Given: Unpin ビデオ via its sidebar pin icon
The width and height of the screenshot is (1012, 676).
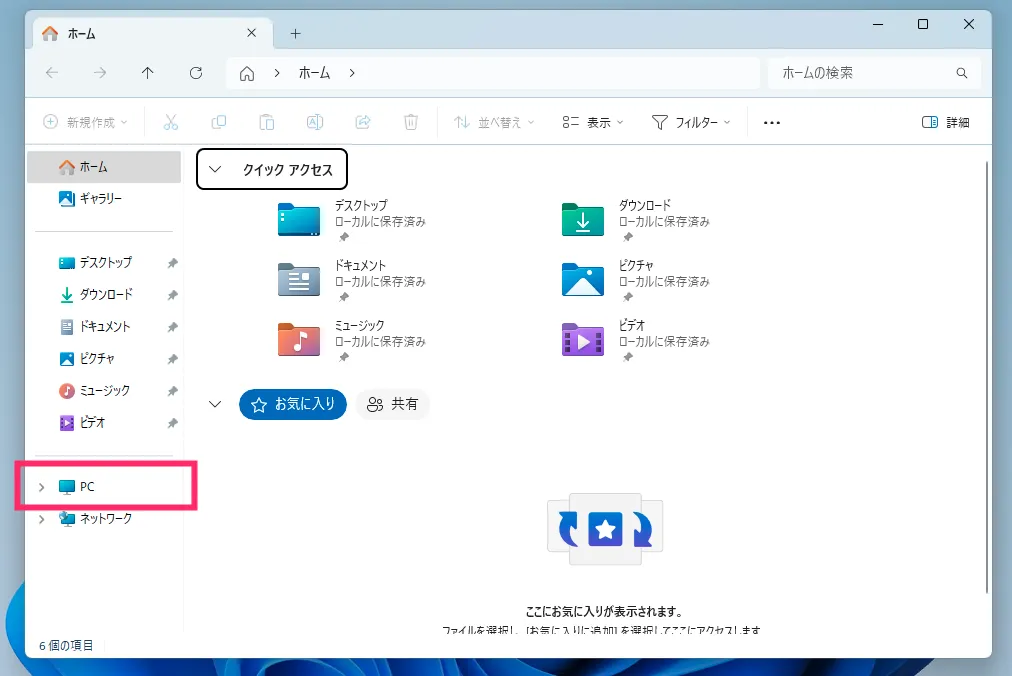Looking at the screenshot, I should pyautogui.click(x=172, y=423).
